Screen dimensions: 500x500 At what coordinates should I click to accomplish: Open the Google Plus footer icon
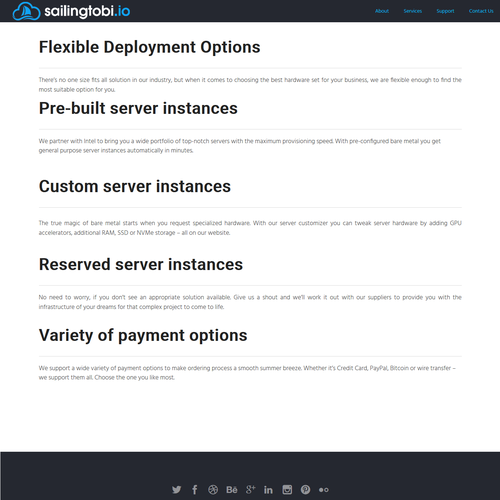coord(250,490)
